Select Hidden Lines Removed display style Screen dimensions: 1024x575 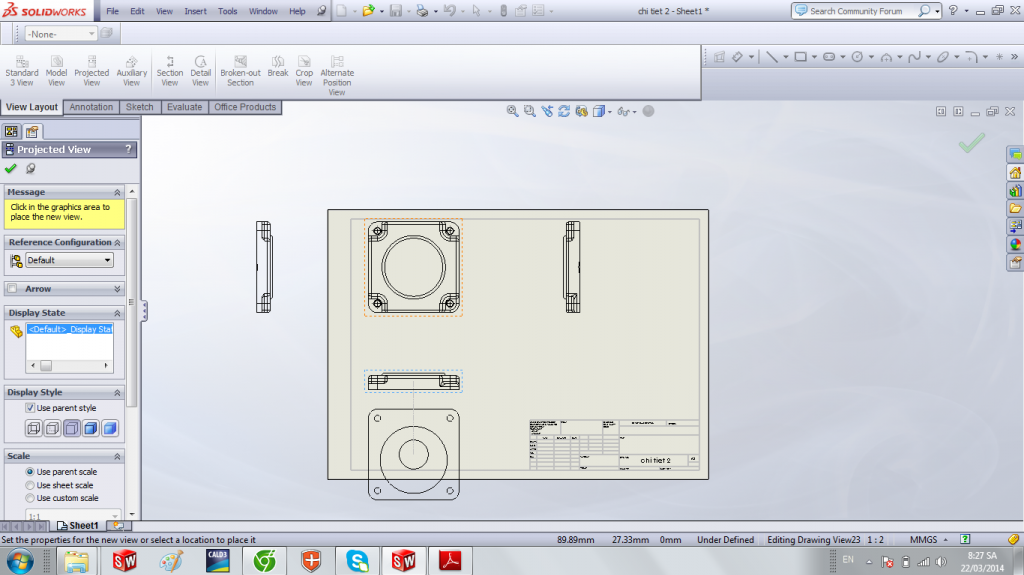72,429
